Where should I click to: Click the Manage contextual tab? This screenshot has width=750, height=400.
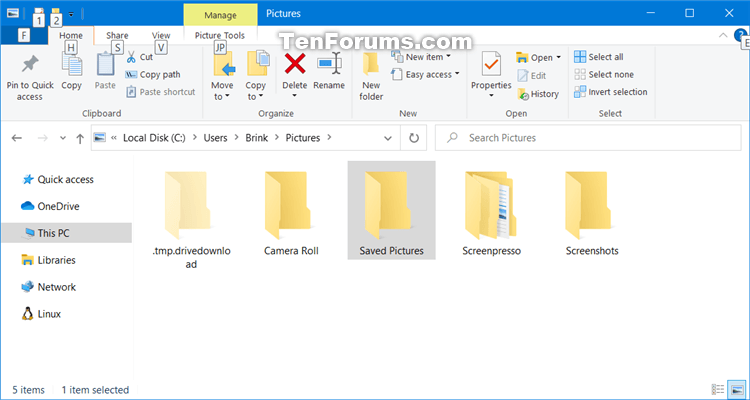221,15
